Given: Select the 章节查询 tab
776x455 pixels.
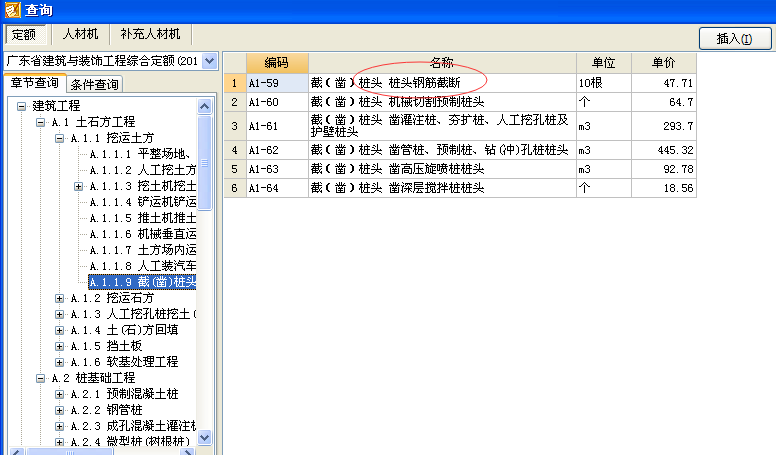Looking at the screenshot, I should [35, 83].
